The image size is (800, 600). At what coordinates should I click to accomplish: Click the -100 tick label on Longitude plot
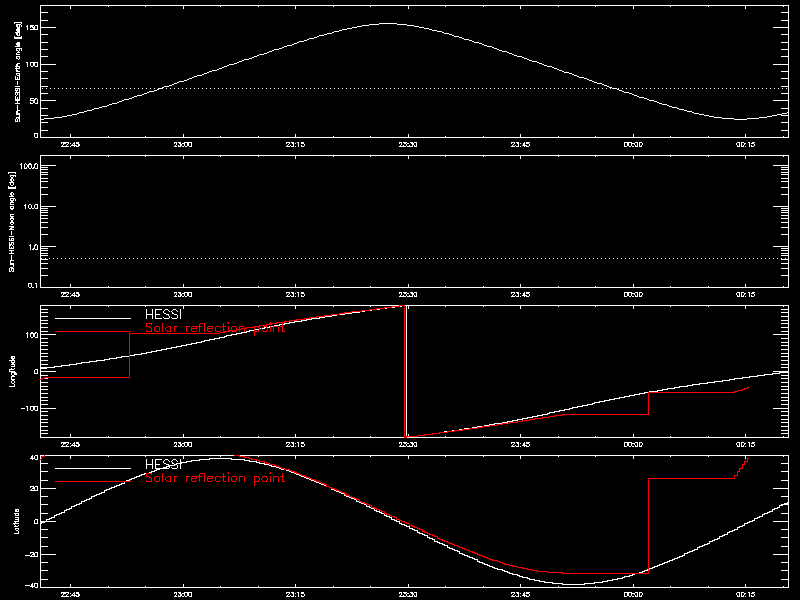30,408
